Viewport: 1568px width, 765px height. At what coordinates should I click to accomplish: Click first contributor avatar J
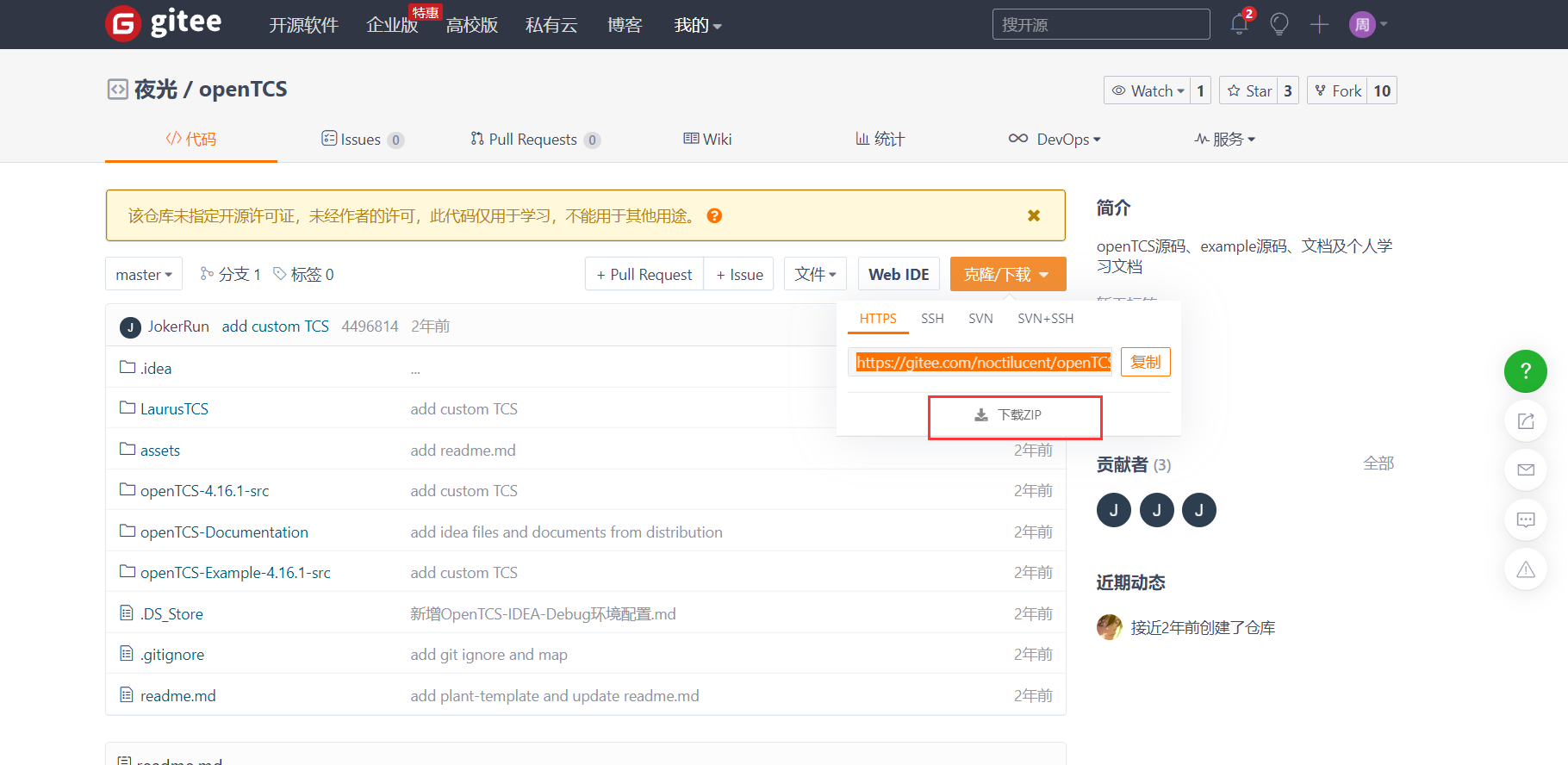pyautogui.click(x=1113, y=510)
